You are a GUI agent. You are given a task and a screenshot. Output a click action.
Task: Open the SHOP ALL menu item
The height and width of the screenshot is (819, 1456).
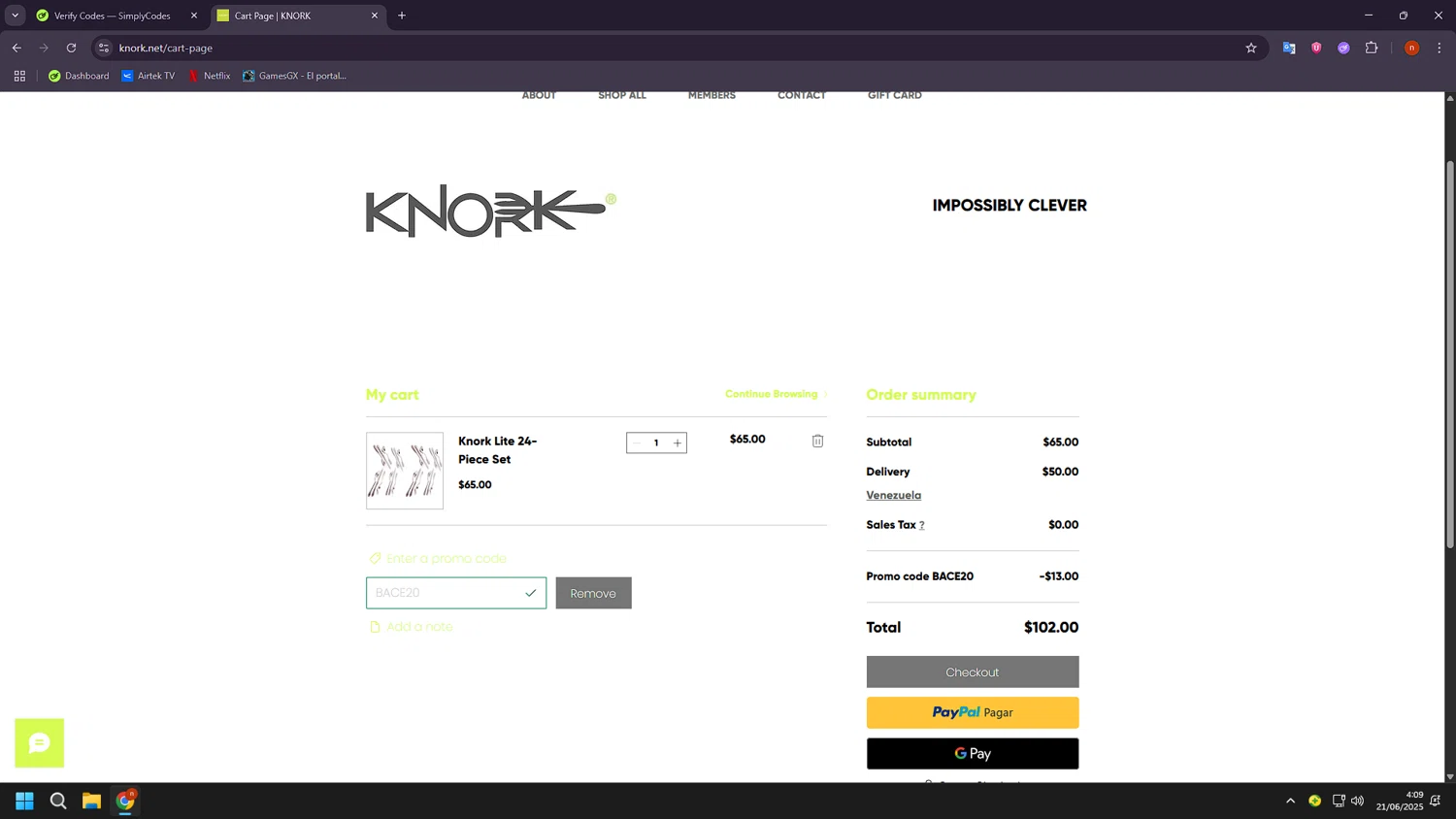622,95
